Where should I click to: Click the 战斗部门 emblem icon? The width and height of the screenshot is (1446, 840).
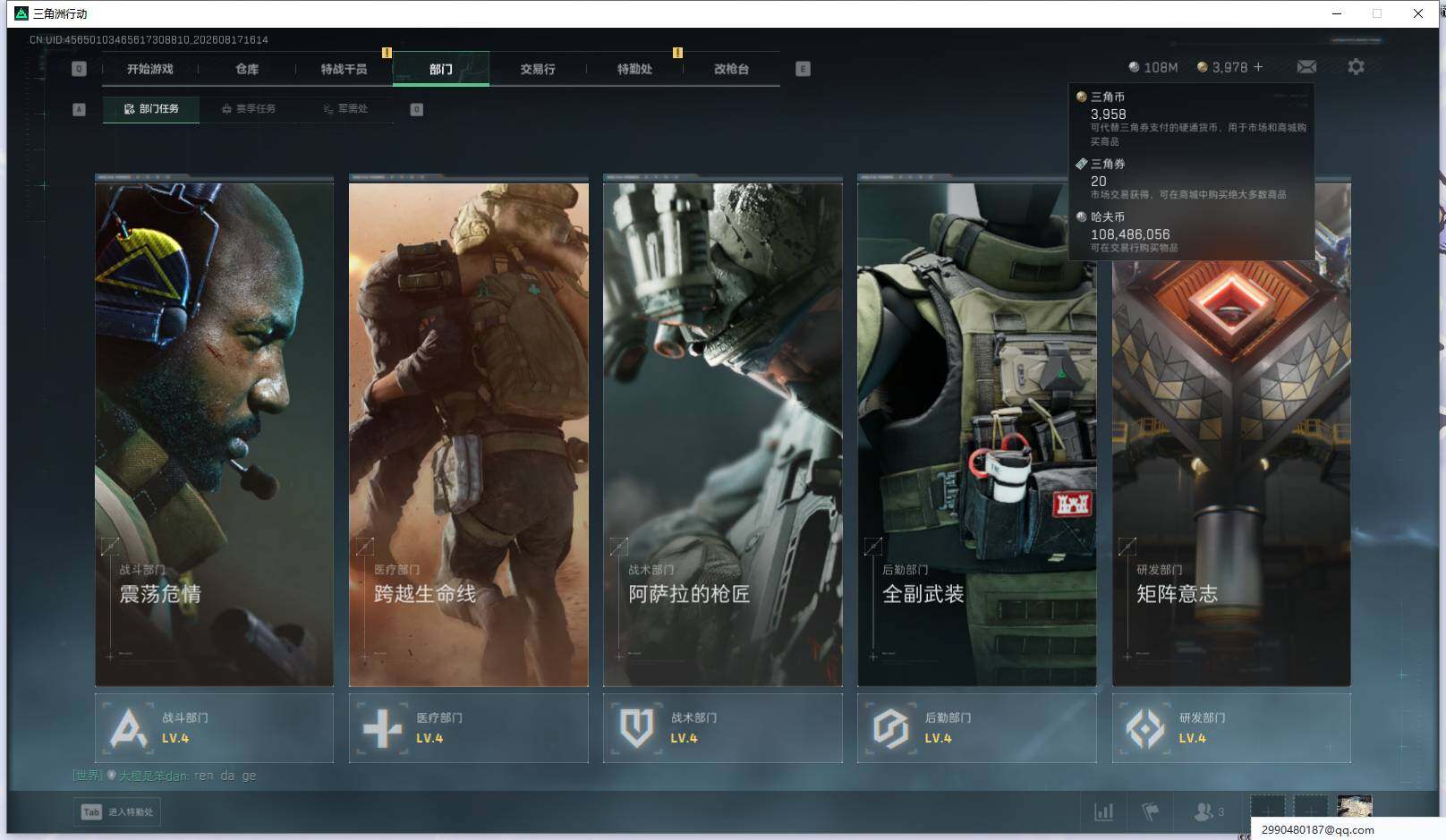(128, 728)
